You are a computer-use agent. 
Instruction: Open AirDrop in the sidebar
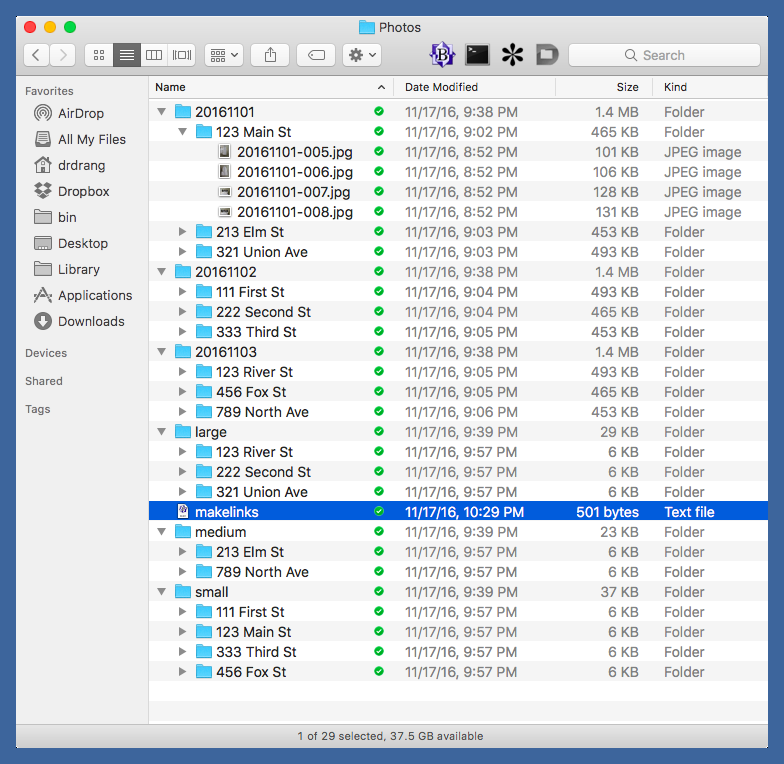click(80, 113)
